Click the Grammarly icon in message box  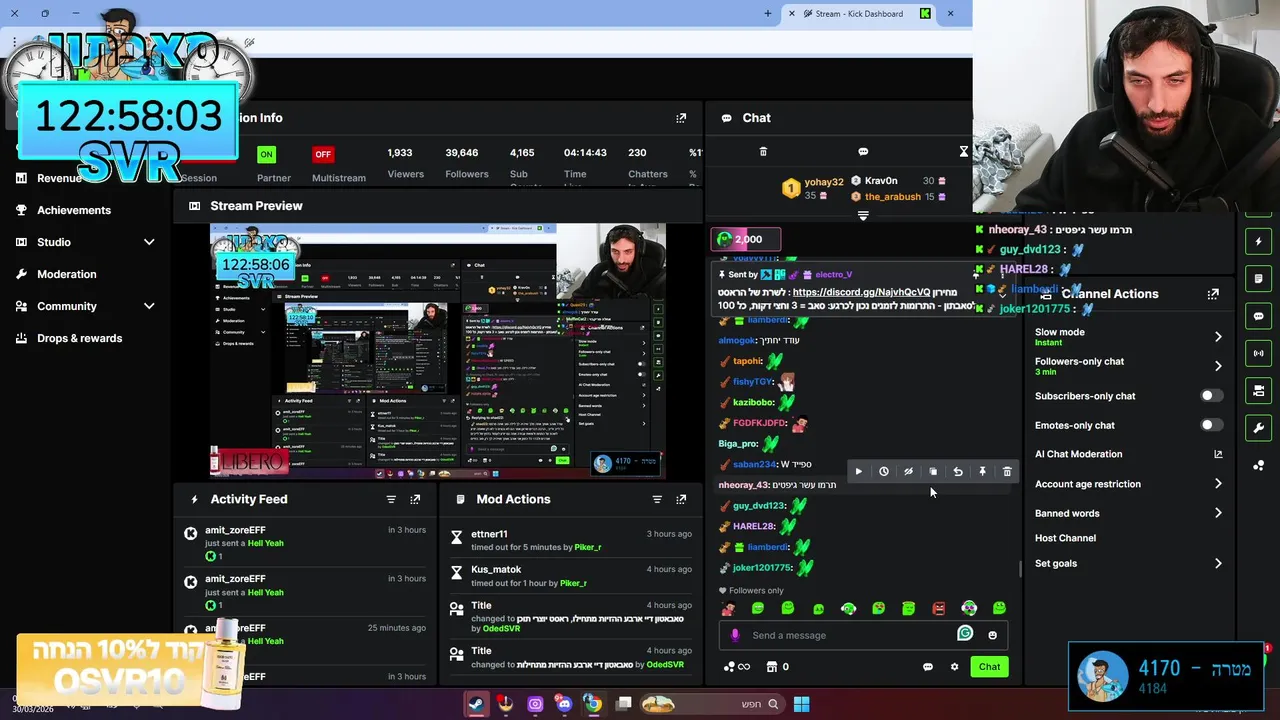(x=965, y=633)
